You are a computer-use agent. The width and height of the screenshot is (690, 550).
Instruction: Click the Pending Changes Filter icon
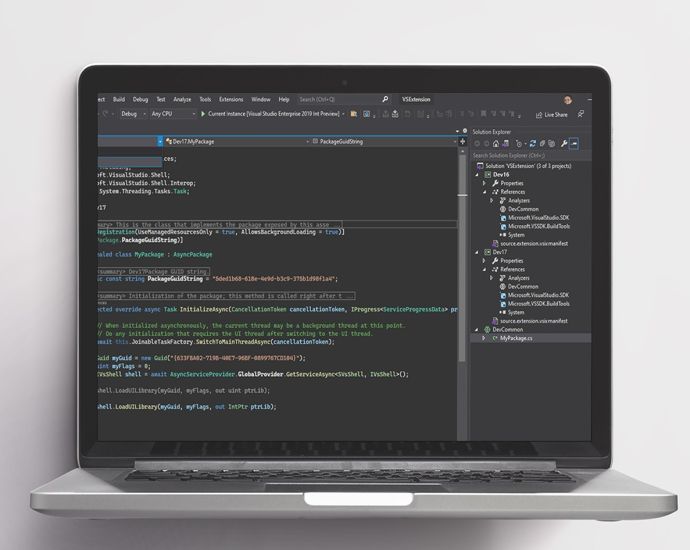[x=519, y=144]
